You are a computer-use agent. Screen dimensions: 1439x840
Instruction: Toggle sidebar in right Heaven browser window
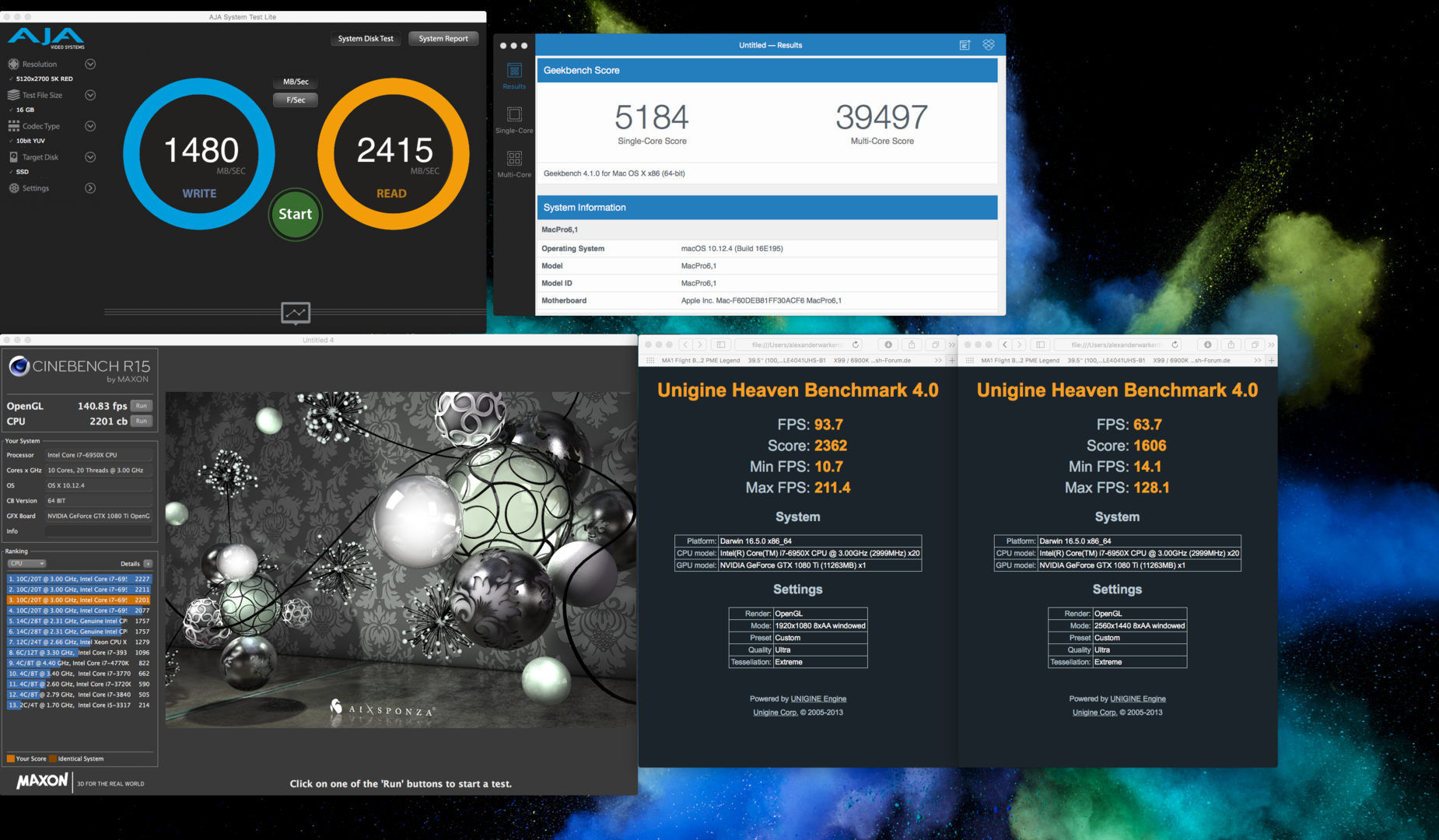click(1041, 345)
